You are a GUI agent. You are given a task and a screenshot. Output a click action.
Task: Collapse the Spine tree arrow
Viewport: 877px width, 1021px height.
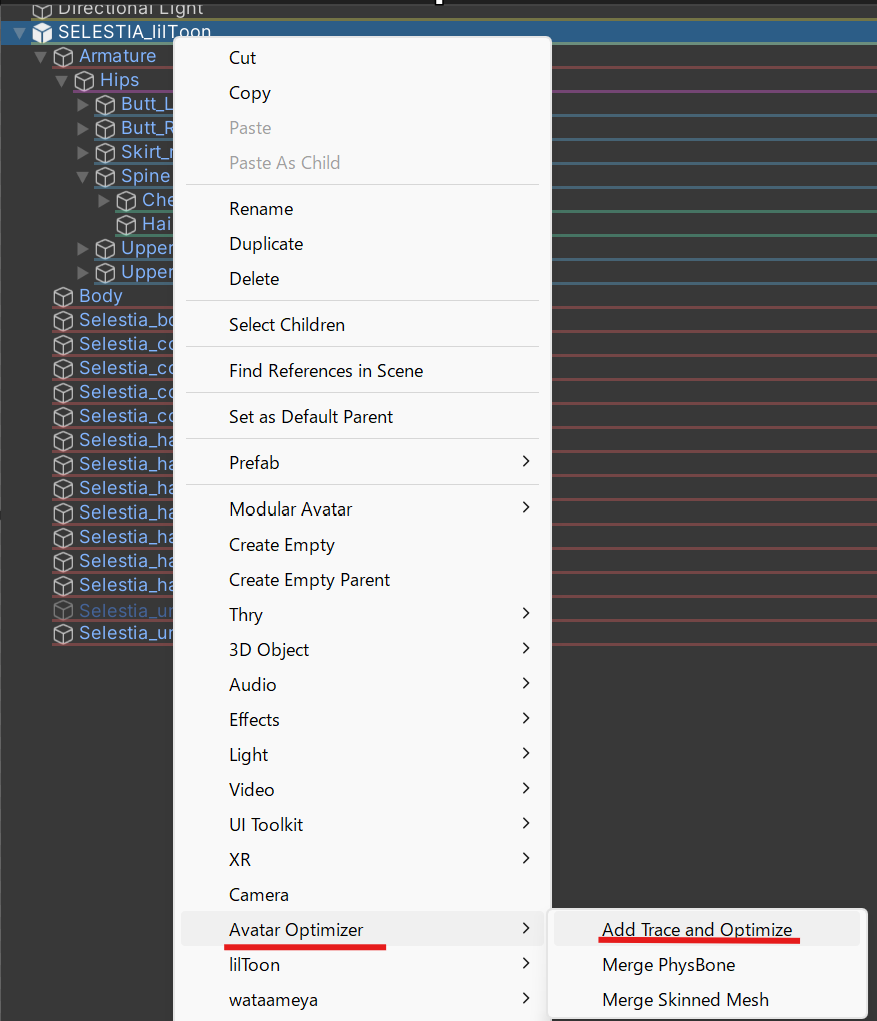point(82,176)
